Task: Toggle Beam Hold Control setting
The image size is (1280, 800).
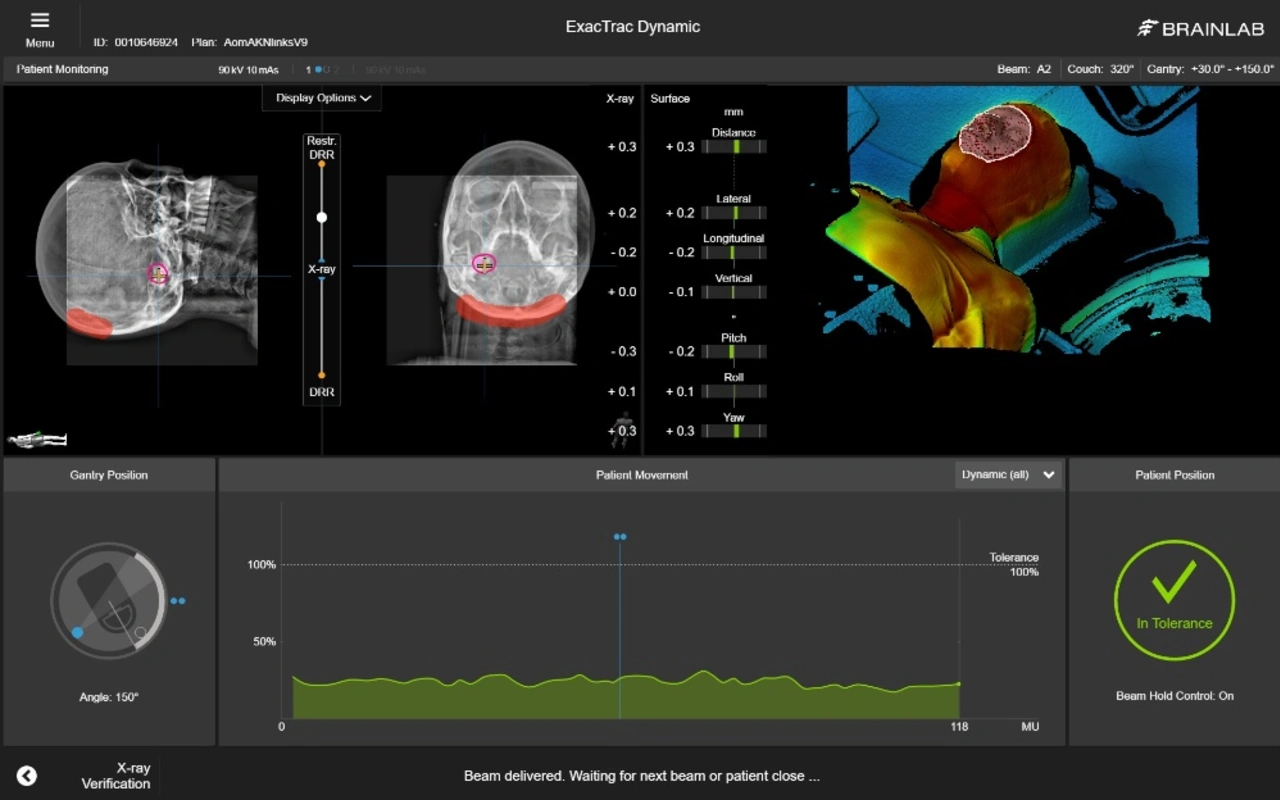Action: pos(1174,696)
